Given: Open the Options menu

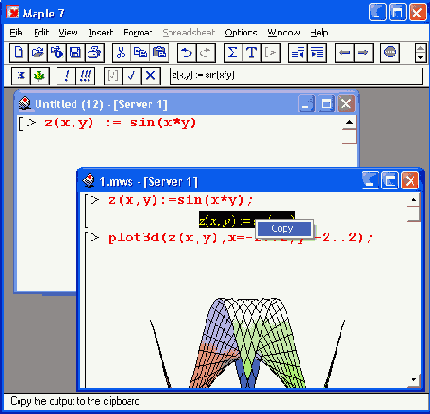Looking at the screenshot, I should [241, 32].
